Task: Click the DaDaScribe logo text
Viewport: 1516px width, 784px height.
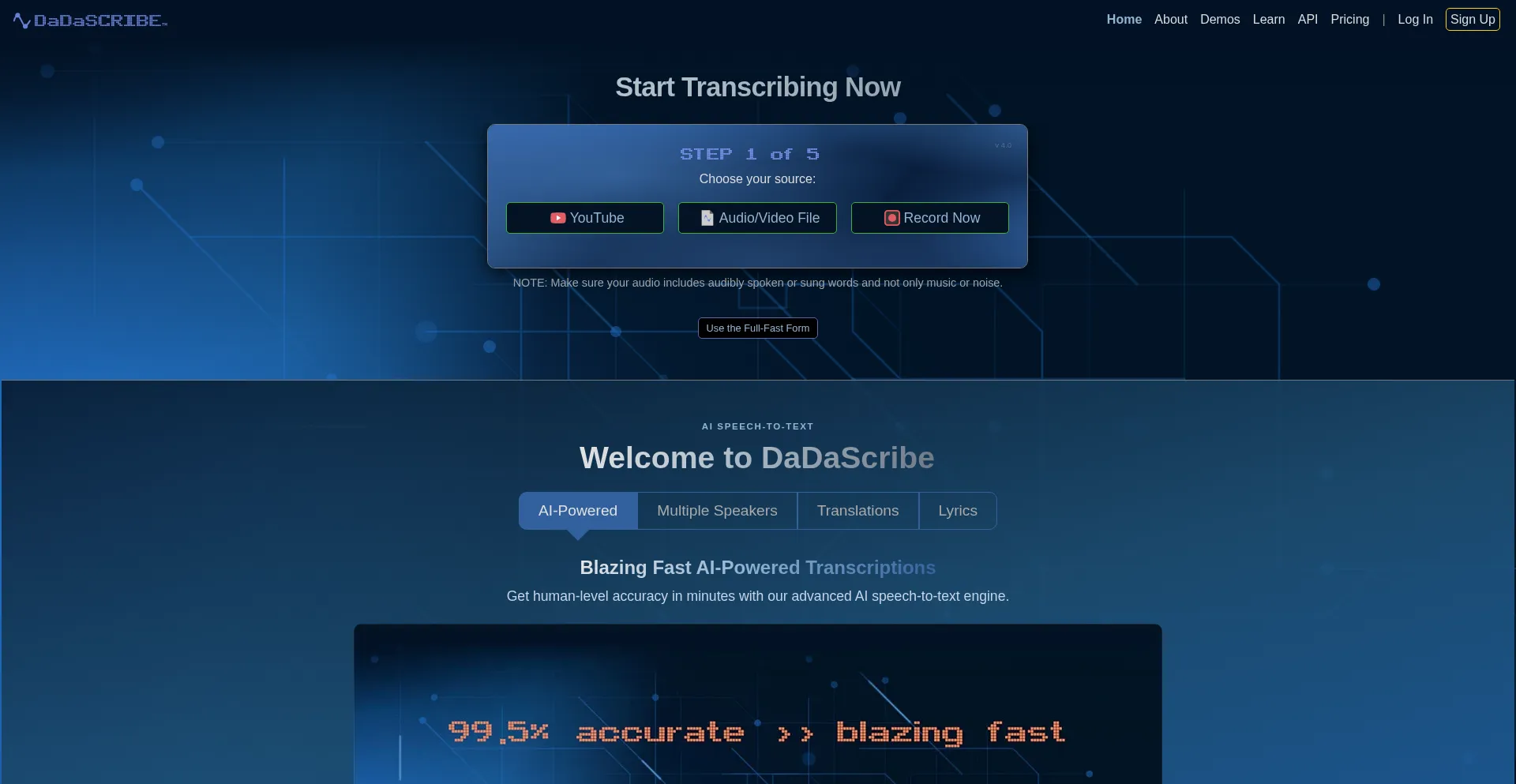Action: pyautogui.click(x=100, y=21)
